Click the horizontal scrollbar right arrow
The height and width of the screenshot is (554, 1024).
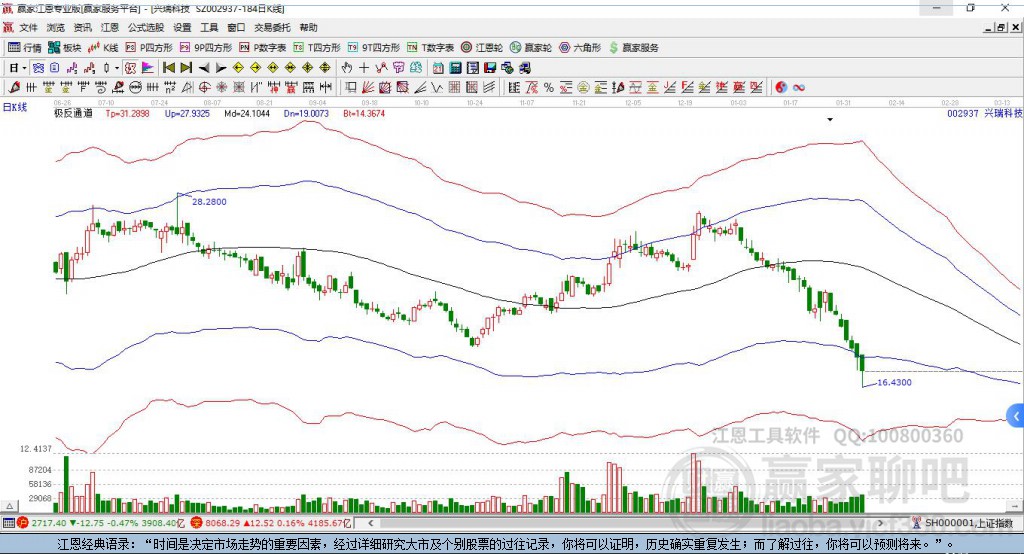pyautogui.click(x=880, y=523)
